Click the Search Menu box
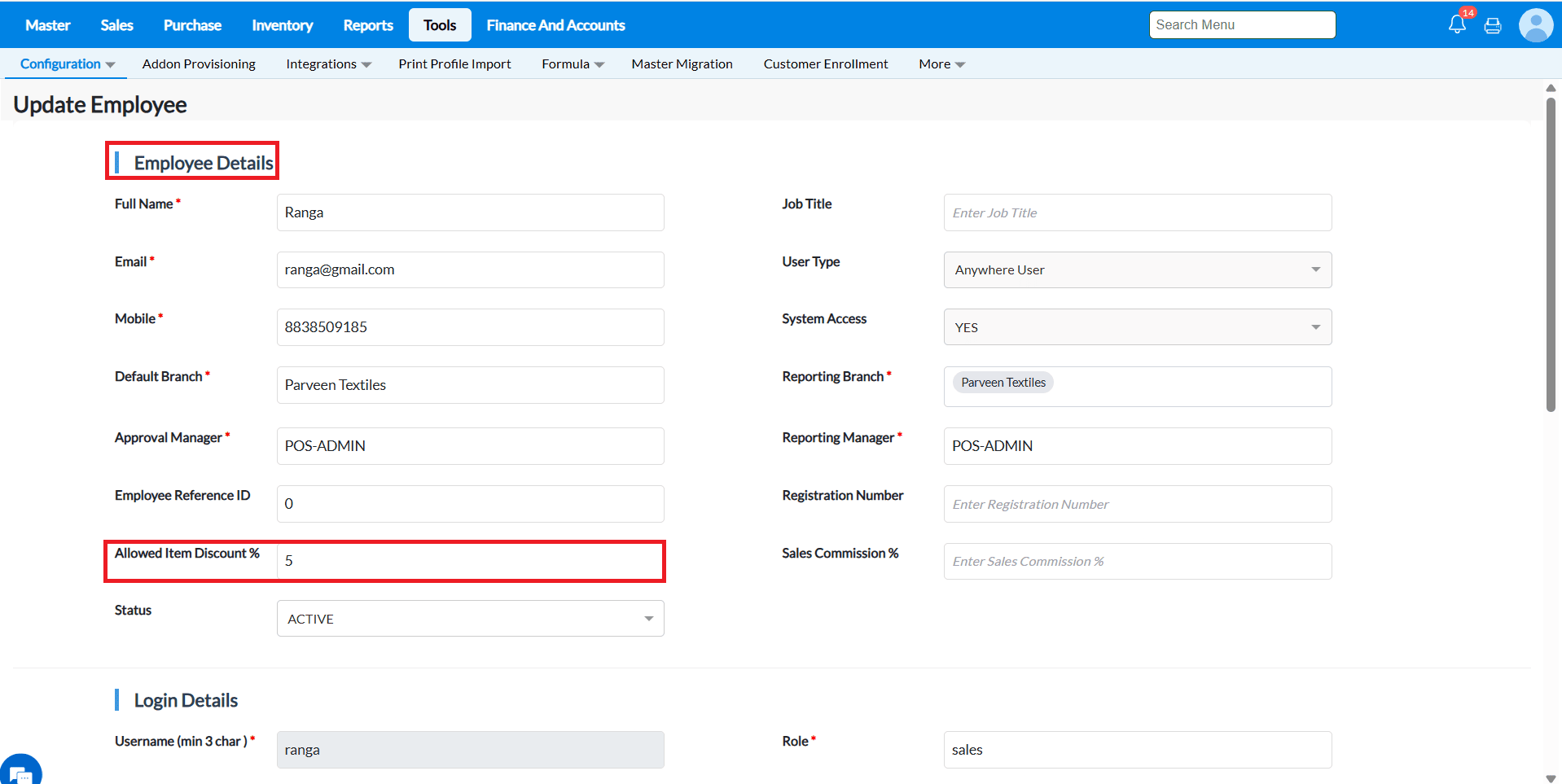The width and height of the screenshot is (1562, 784). (1242, 24)
